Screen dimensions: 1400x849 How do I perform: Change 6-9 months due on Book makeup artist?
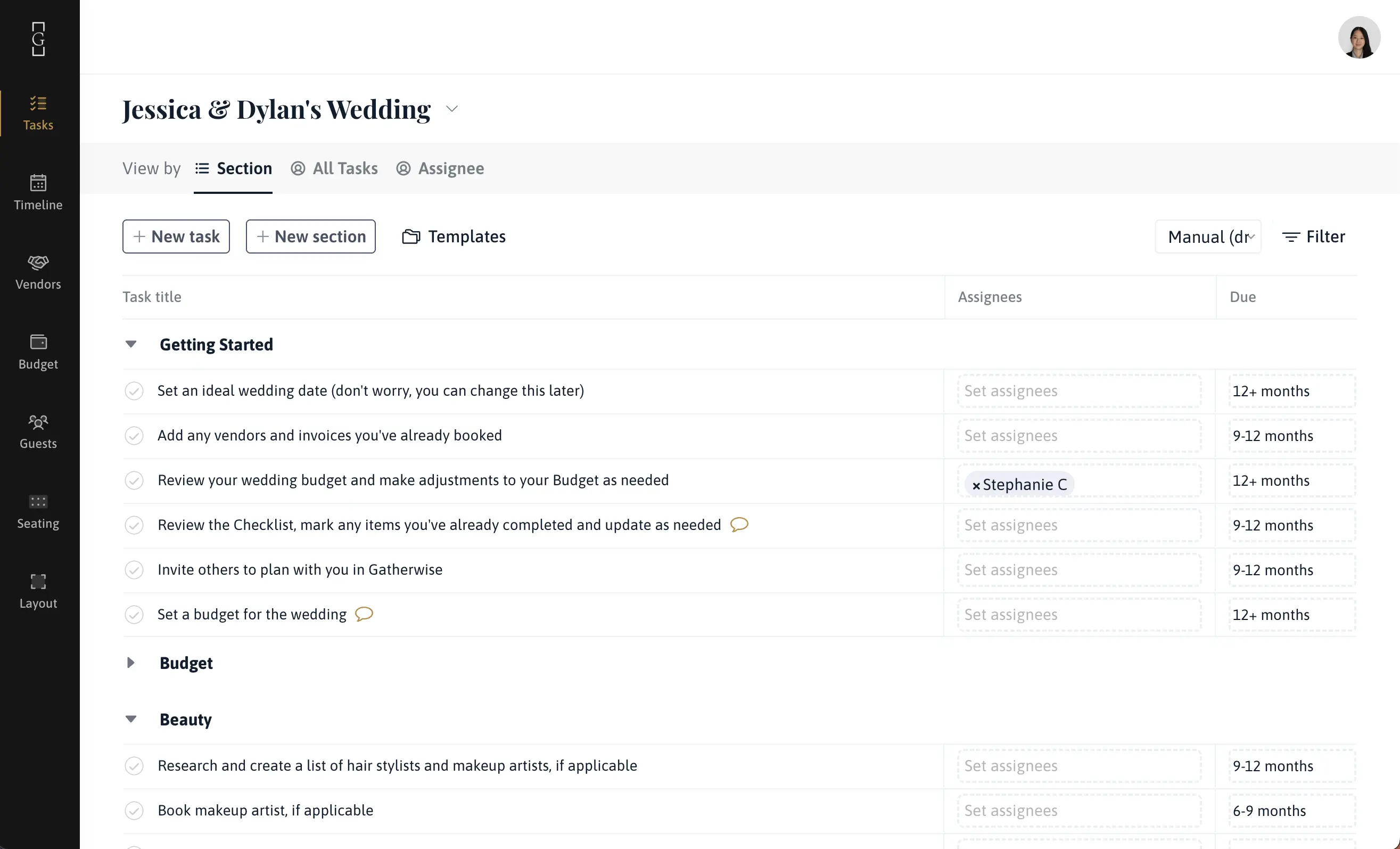coord(1292,811)
